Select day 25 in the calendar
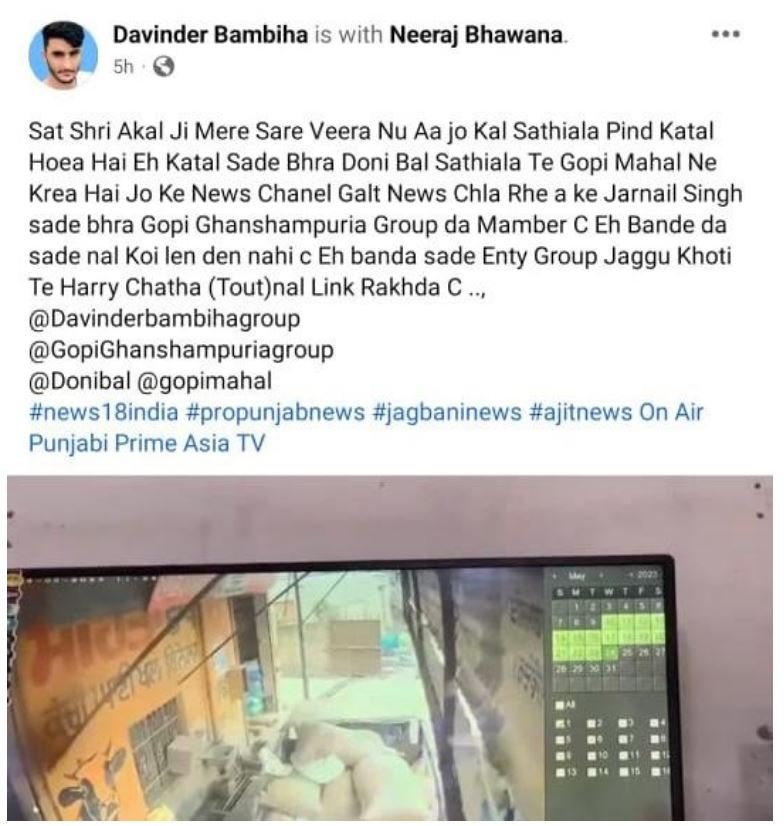This screenshot has width=784, height=826. pos(627,653)
